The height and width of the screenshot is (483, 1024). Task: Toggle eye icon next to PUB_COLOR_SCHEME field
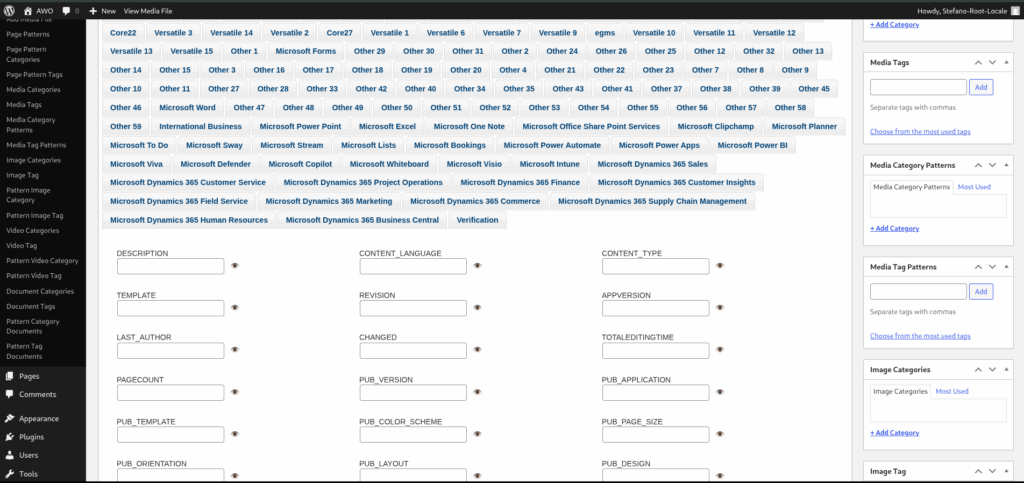click(x=477, y=434)
